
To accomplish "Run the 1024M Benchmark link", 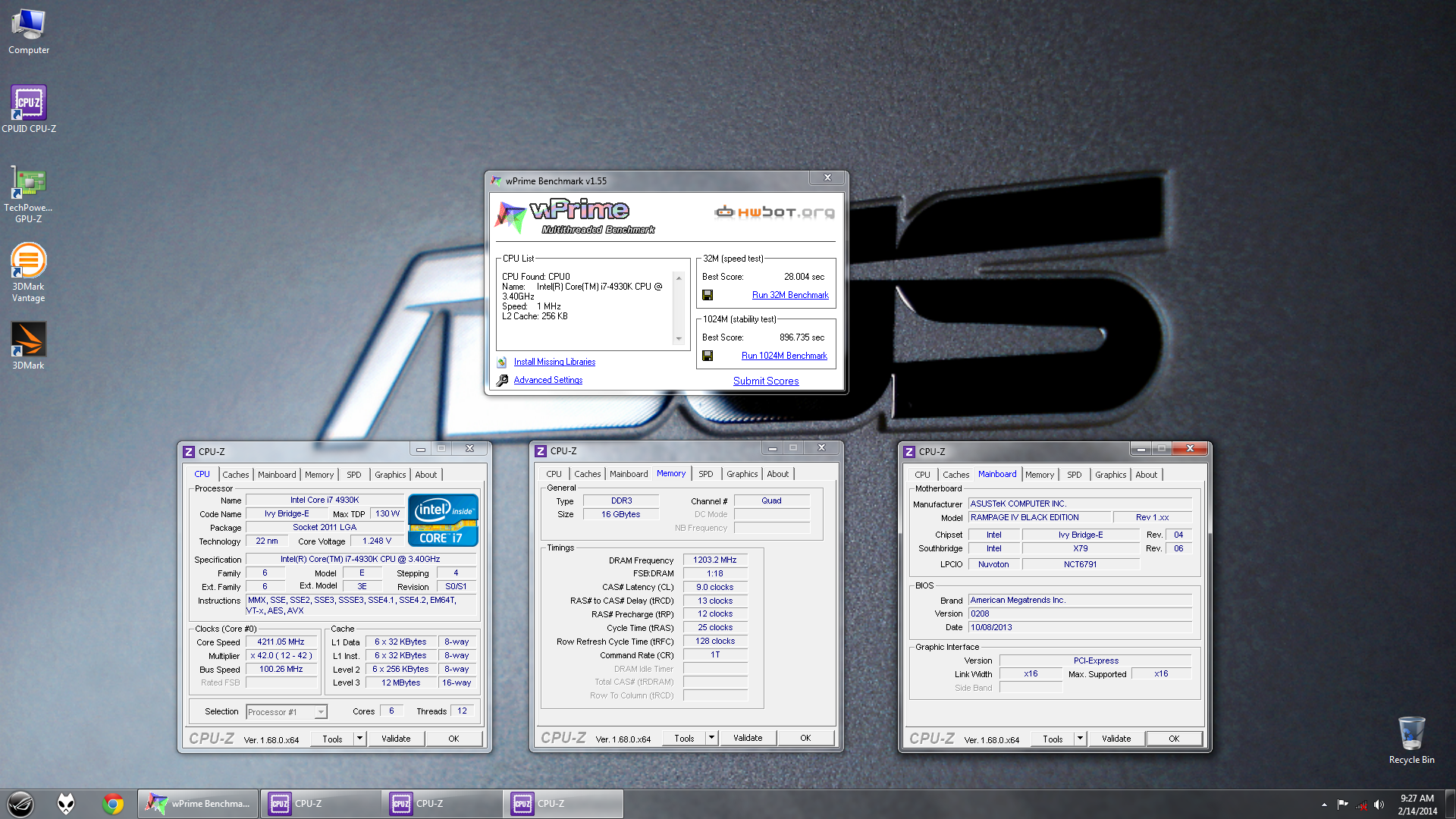I will [784, 356].
